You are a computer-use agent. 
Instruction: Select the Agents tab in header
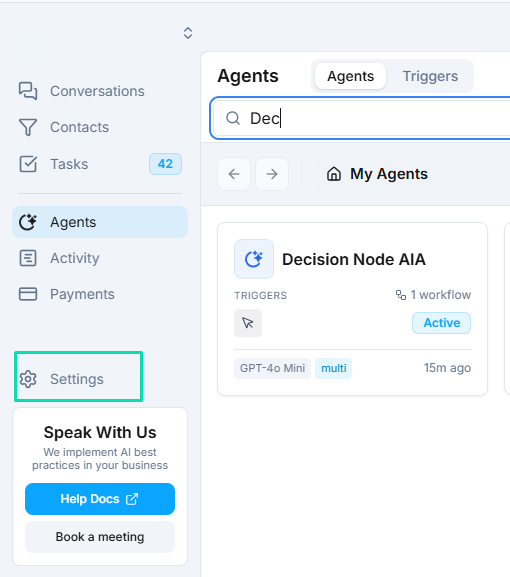[x=351, y=76]
